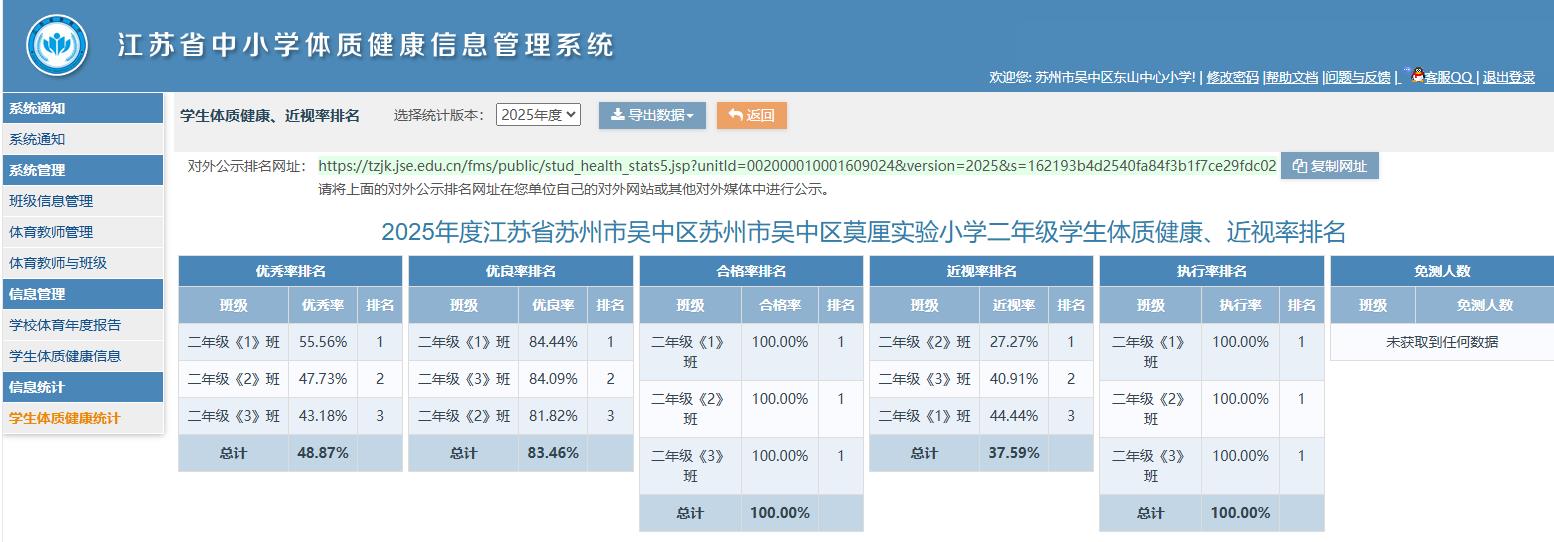Click the public ranking URL text

(x=797, y=166)
